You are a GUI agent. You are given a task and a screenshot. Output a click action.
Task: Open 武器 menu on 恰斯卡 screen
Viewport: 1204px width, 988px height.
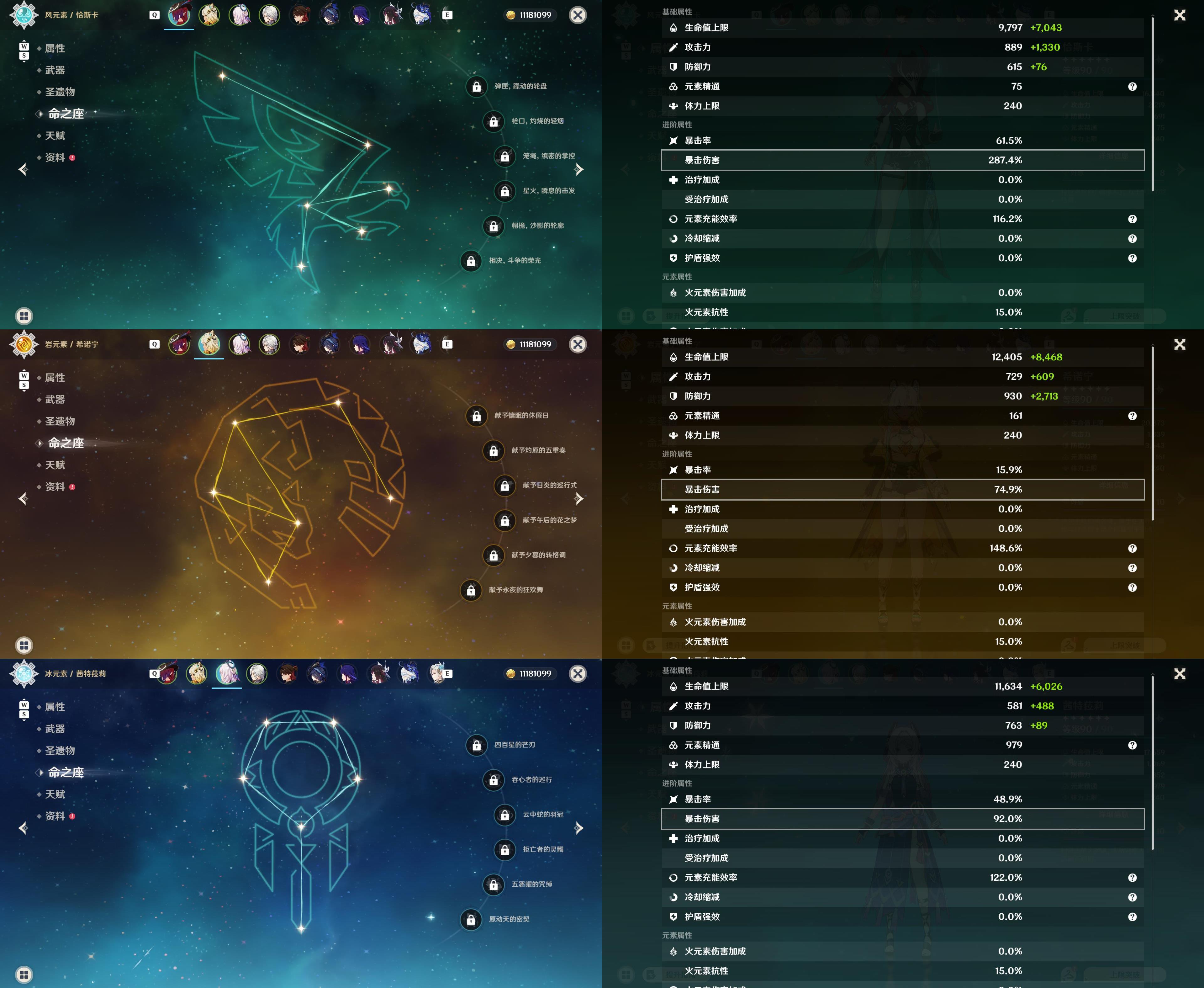point(55,70)
